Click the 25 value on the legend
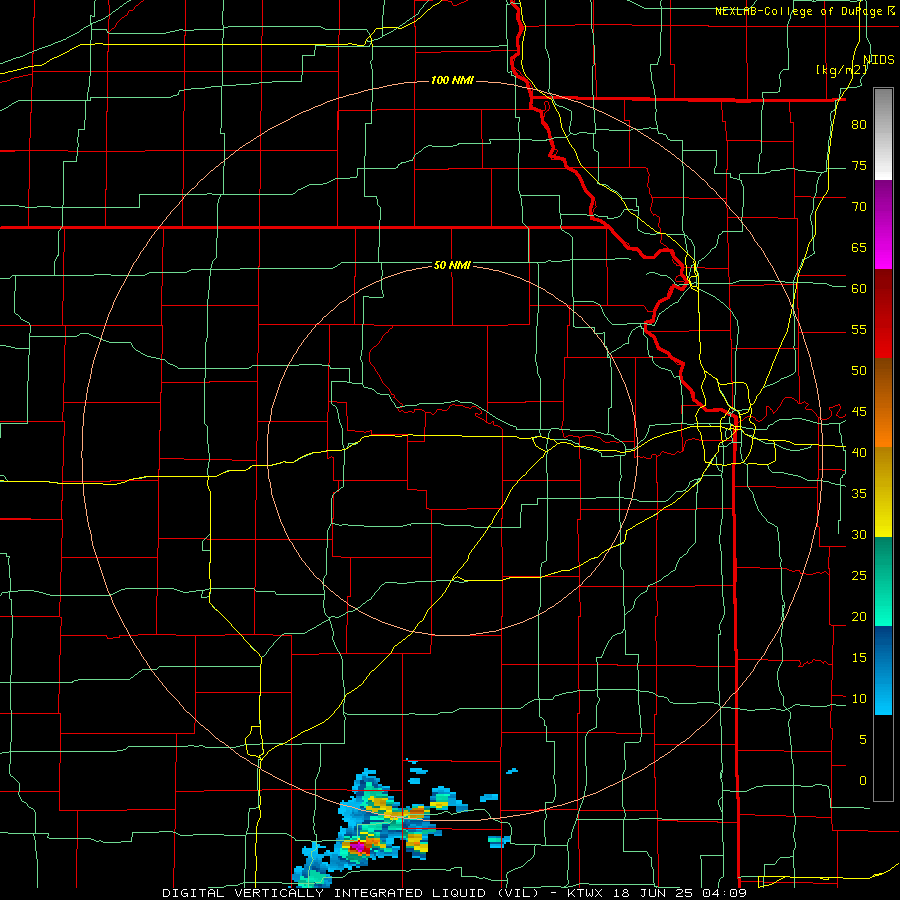Viewport: 900px width, 900px height. [x=859, y=576]
